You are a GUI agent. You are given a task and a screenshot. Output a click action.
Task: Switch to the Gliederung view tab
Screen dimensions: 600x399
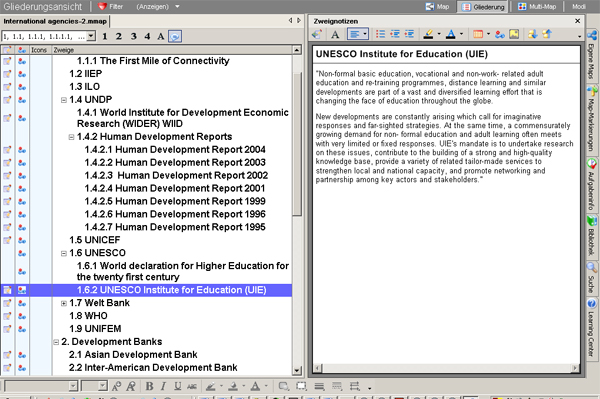(x=483, y=7)
